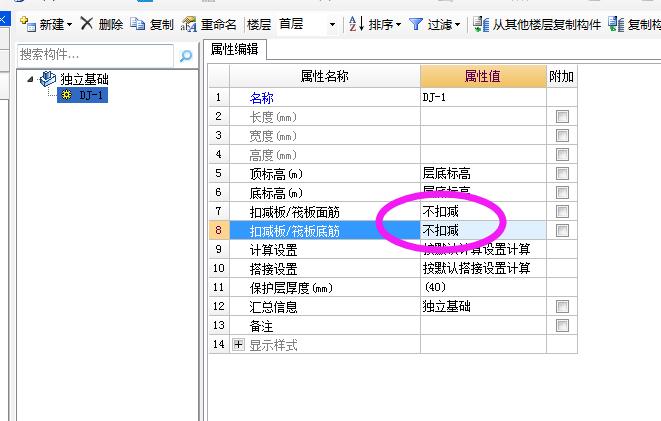Toggle 附加 checkbox for 顶标高(m)
This screenshot has width=661, height=421.
[562, 173]
